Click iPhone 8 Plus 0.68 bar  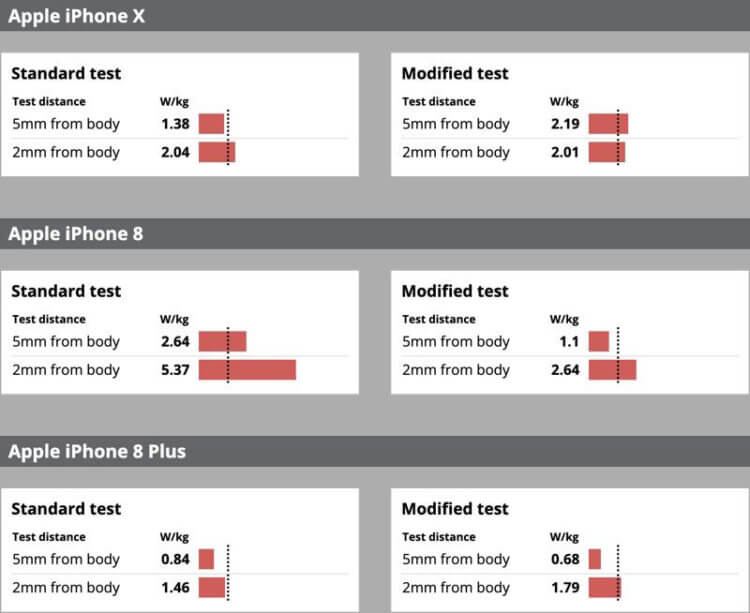[x=595, y=559]
